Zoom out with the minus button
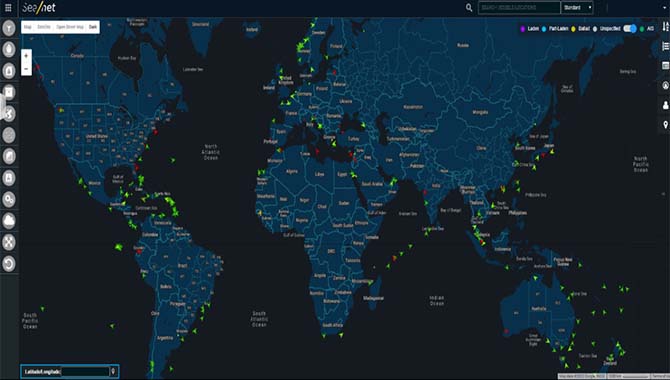The width and height of the screenshot is (670, 380). click(26, 69)
